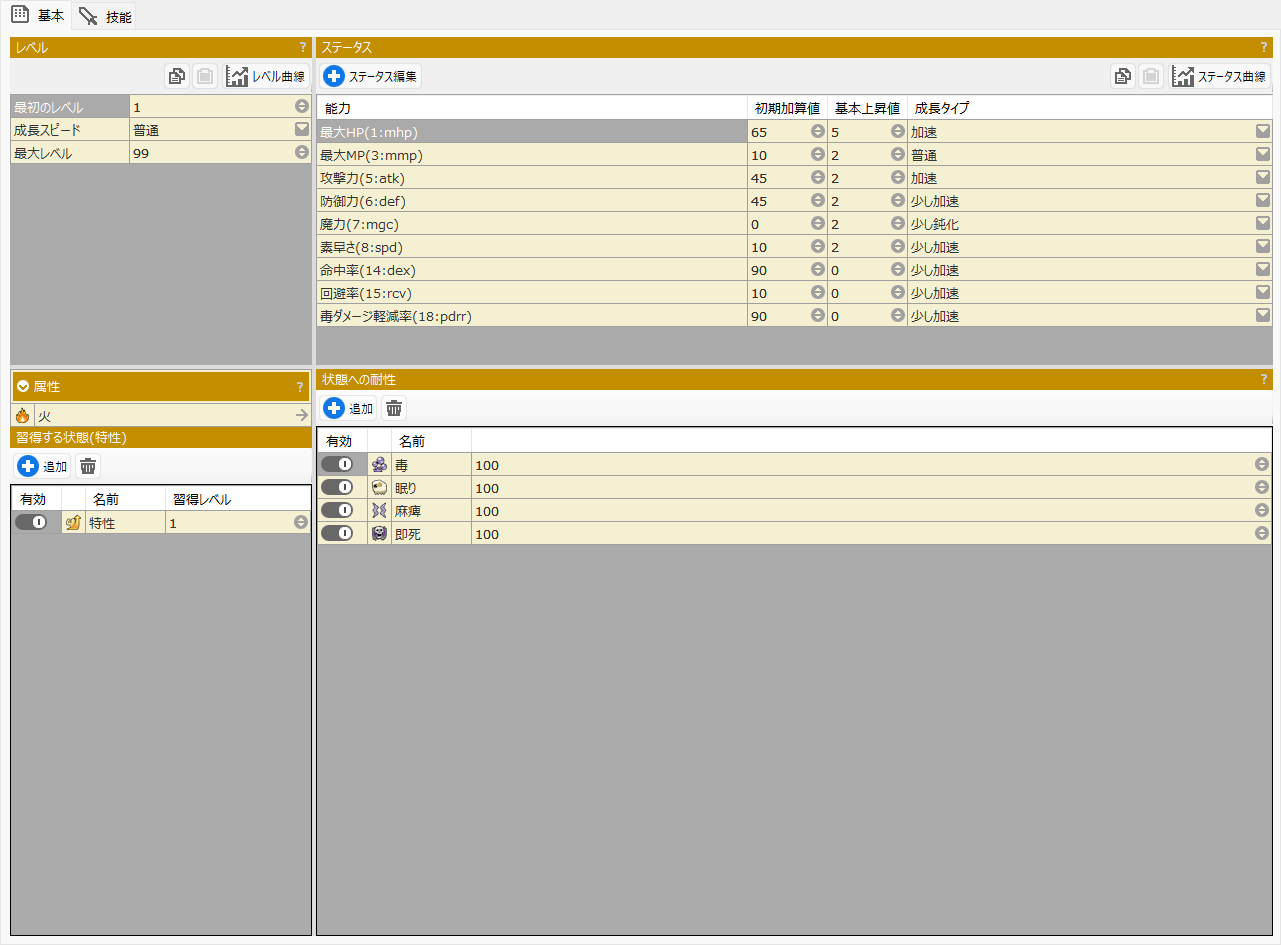Click the stepper for 最大レベル value
Viewport: 1281px width, 945px height.
click(x=301, y=153)
